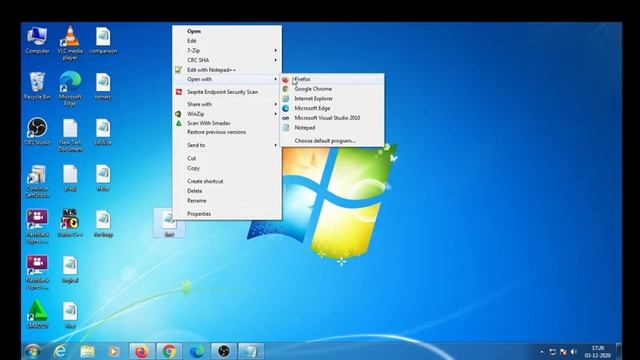Choose Rename in the context menu
The image size is (640, 360).
(x=227, y=200)
